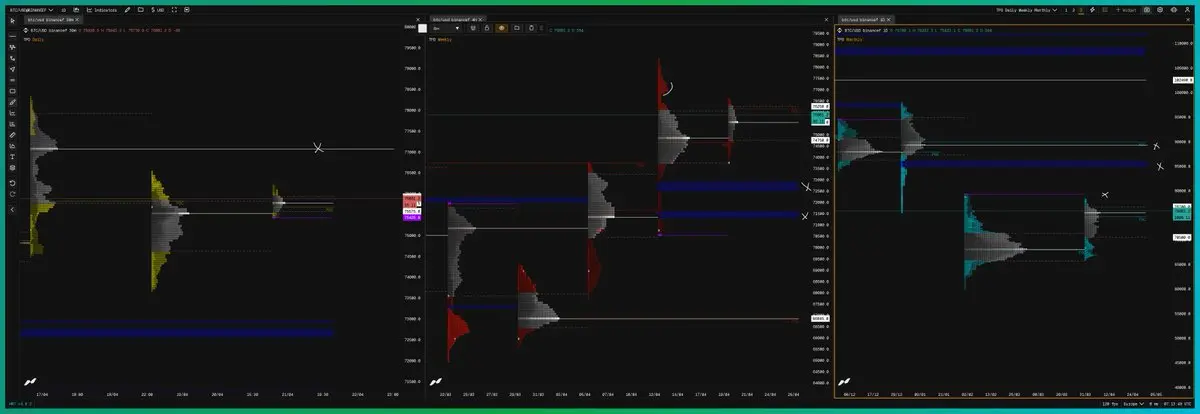
Task: Click the white color swatch in drawing toolbar
Action: tap(422, 28)
